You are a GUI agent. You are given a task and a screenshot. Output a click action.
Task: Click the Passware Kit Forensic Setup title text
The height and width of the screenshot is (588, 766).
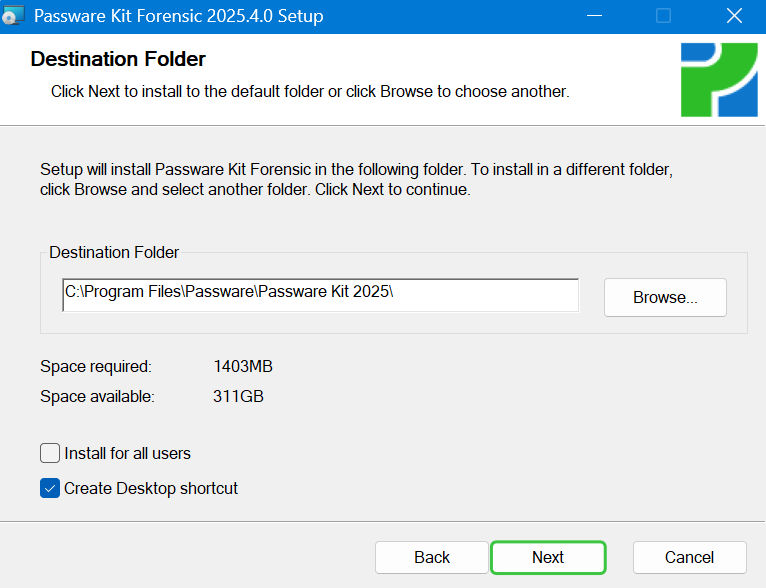(179, 16)
